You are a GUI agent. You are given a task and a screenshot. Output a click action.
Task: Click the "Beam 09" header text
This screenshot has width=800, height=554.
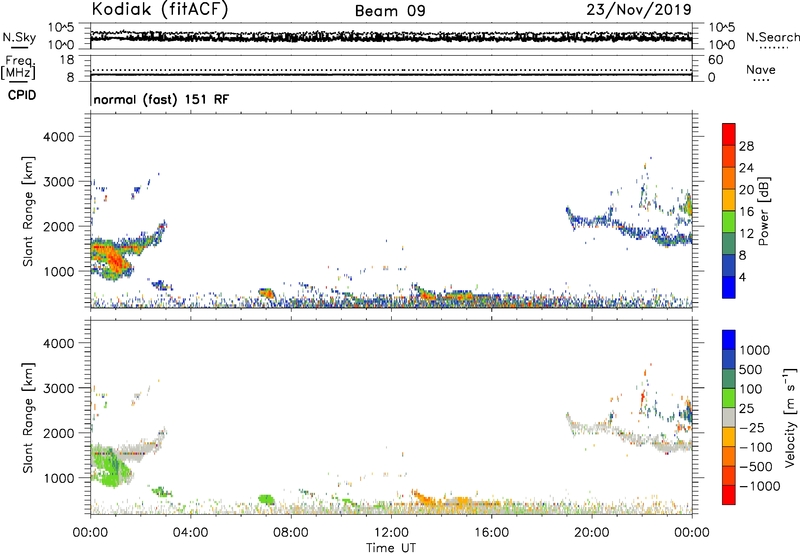[390, 11]
